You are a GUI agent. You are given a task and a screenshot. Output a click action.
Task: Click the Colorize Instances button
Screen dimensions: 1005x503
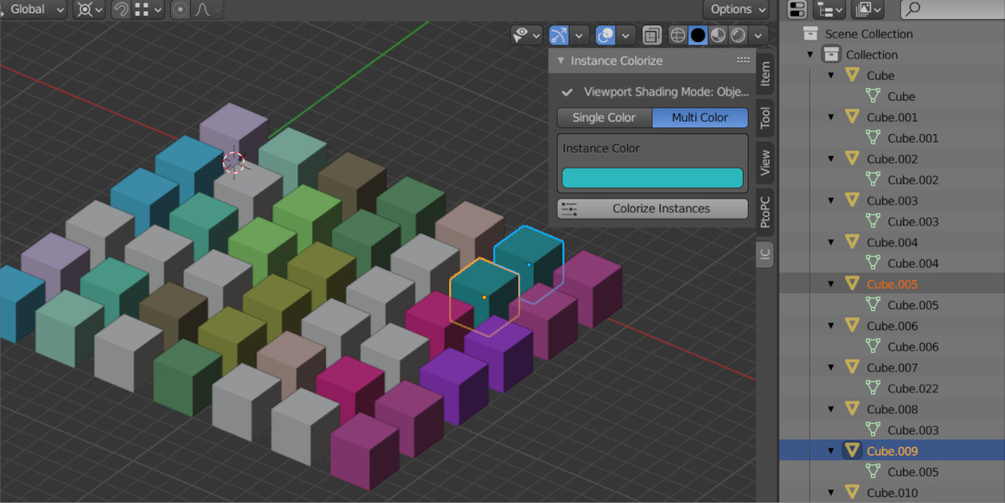tap(652, 209)
